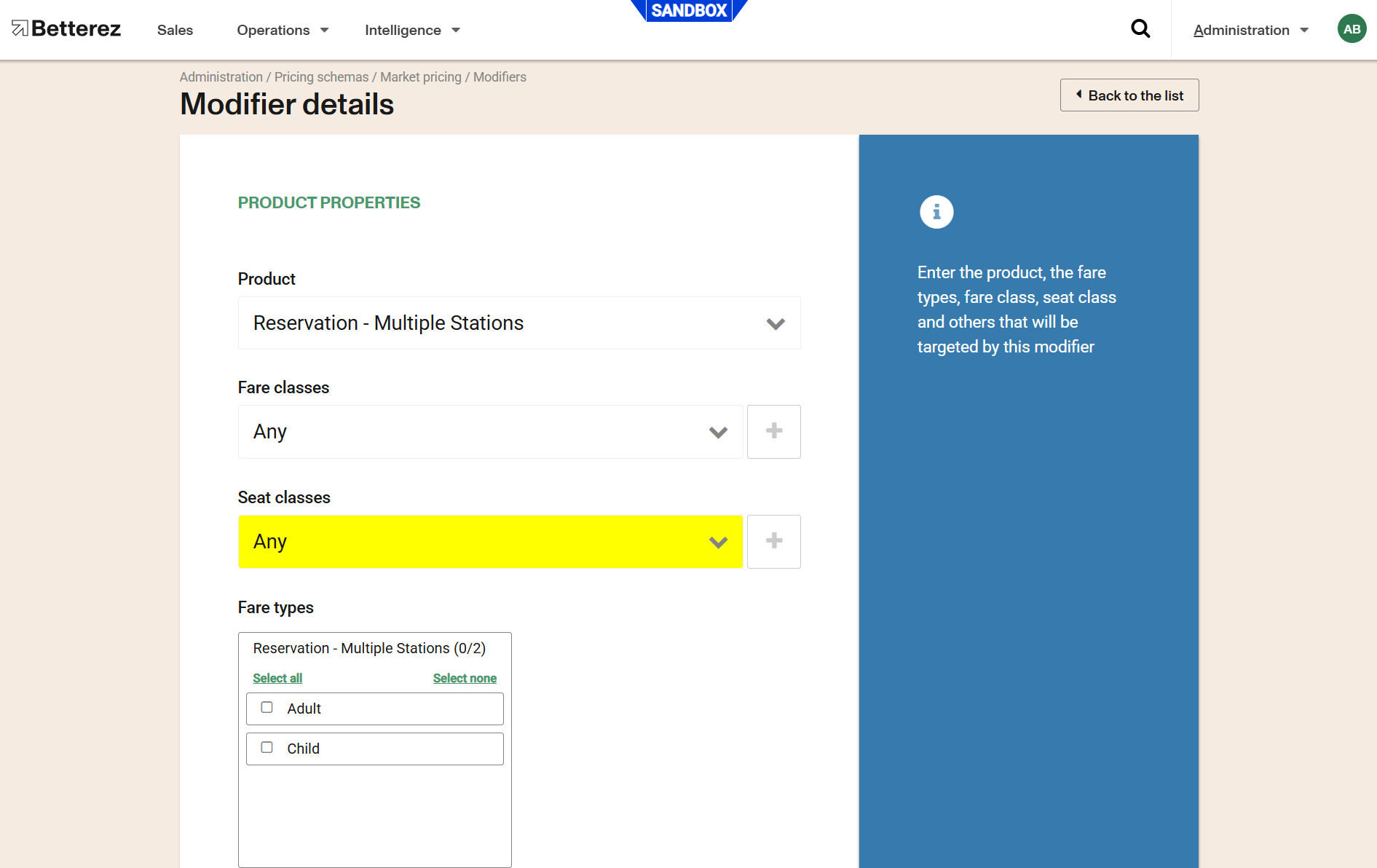Click the SANDBOX badge
Screen dimensions: 1377x868
tap(689, 10)
